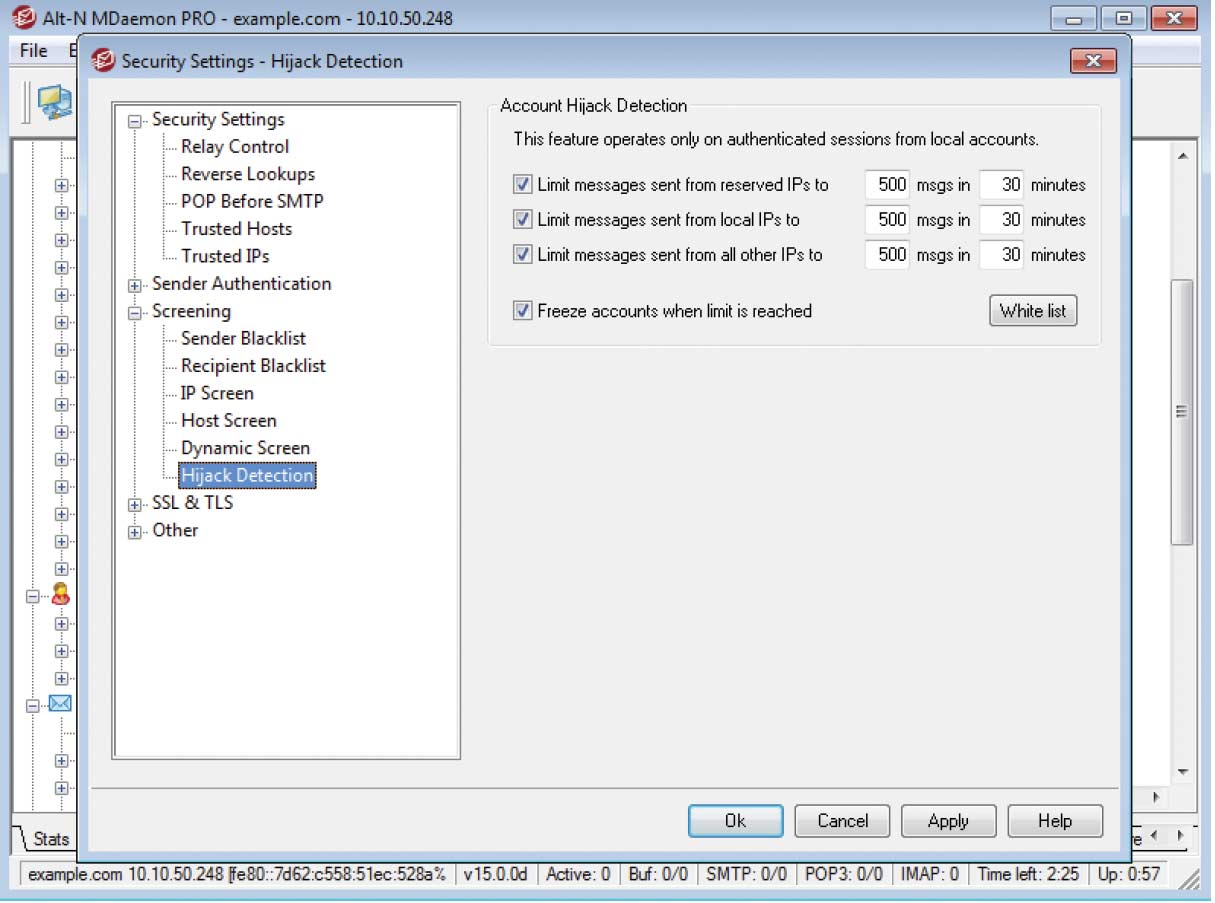Open the File menu in MDaemon
Viewport: 1215px width, 903px height.
point(33,51)
